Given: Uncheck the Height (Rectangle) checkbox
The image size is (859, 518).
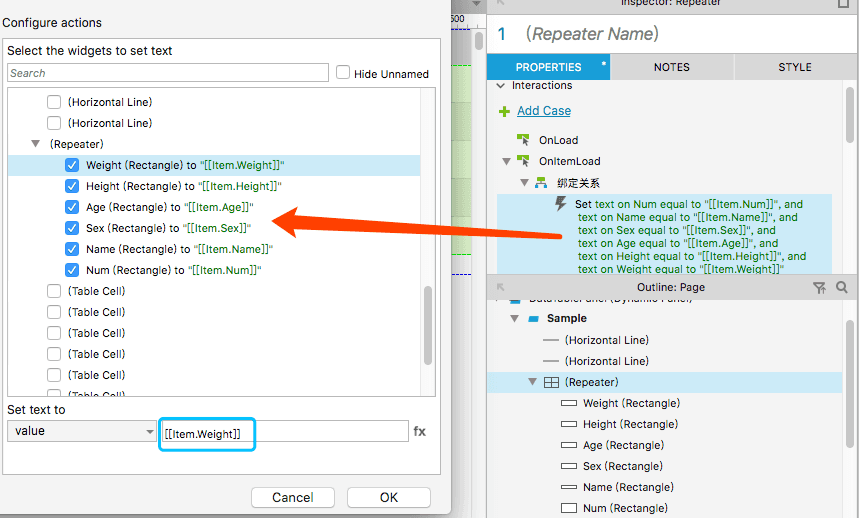Looking at the screenshot, I should [x=72, y=186].
